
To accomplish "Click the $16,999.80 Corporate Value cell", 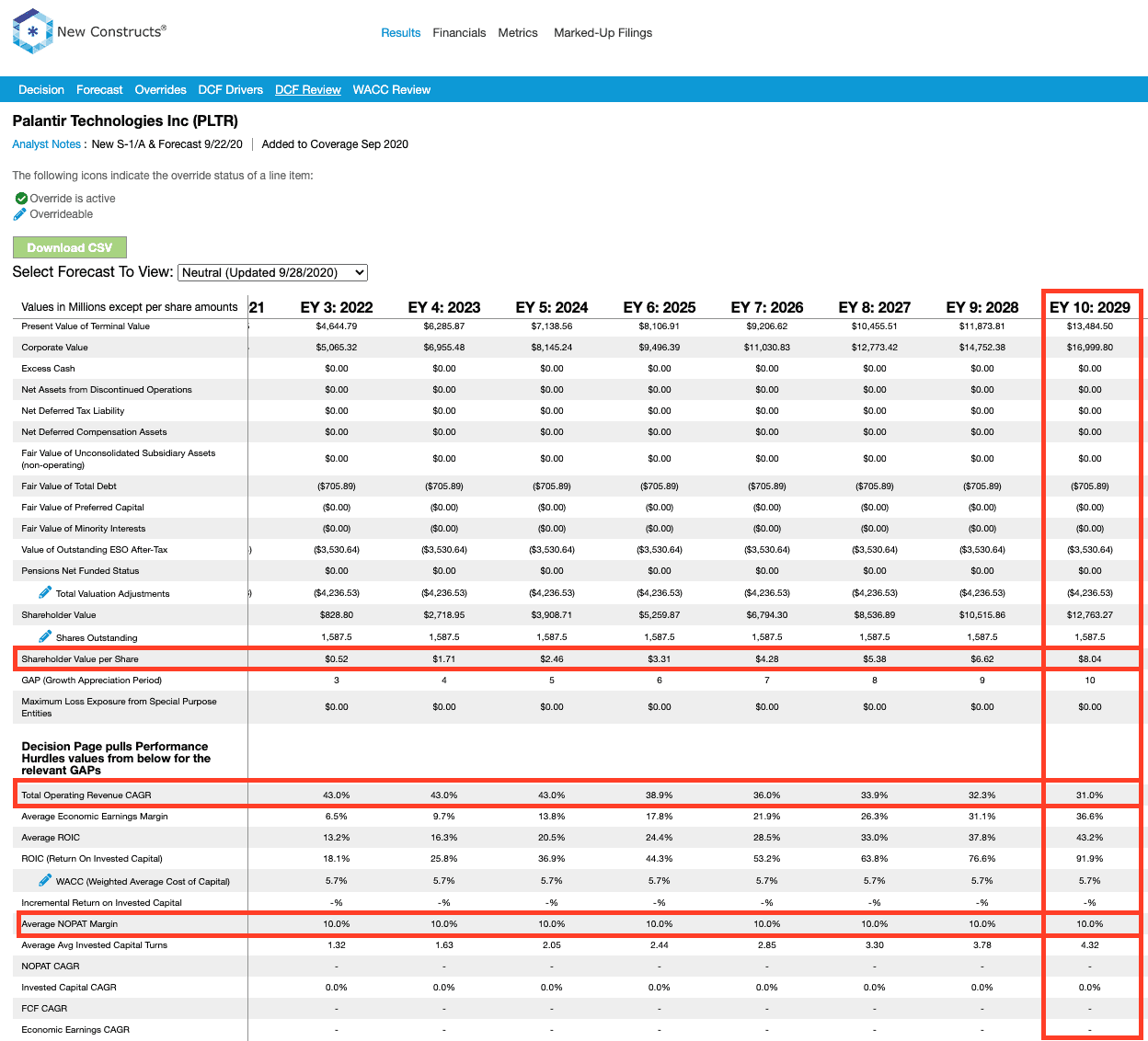I will [1090, 348].
